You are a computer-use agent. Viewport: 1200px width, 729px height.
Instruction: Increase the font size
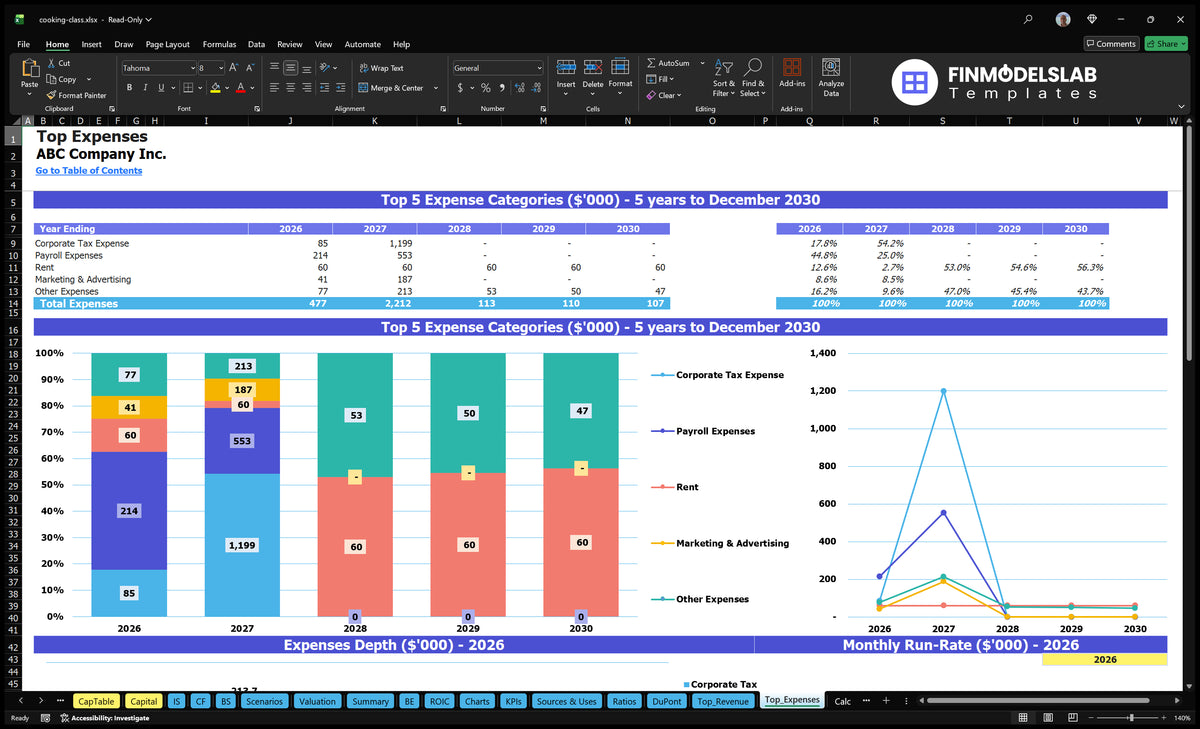pyautogui.click(x=234, y=68)
